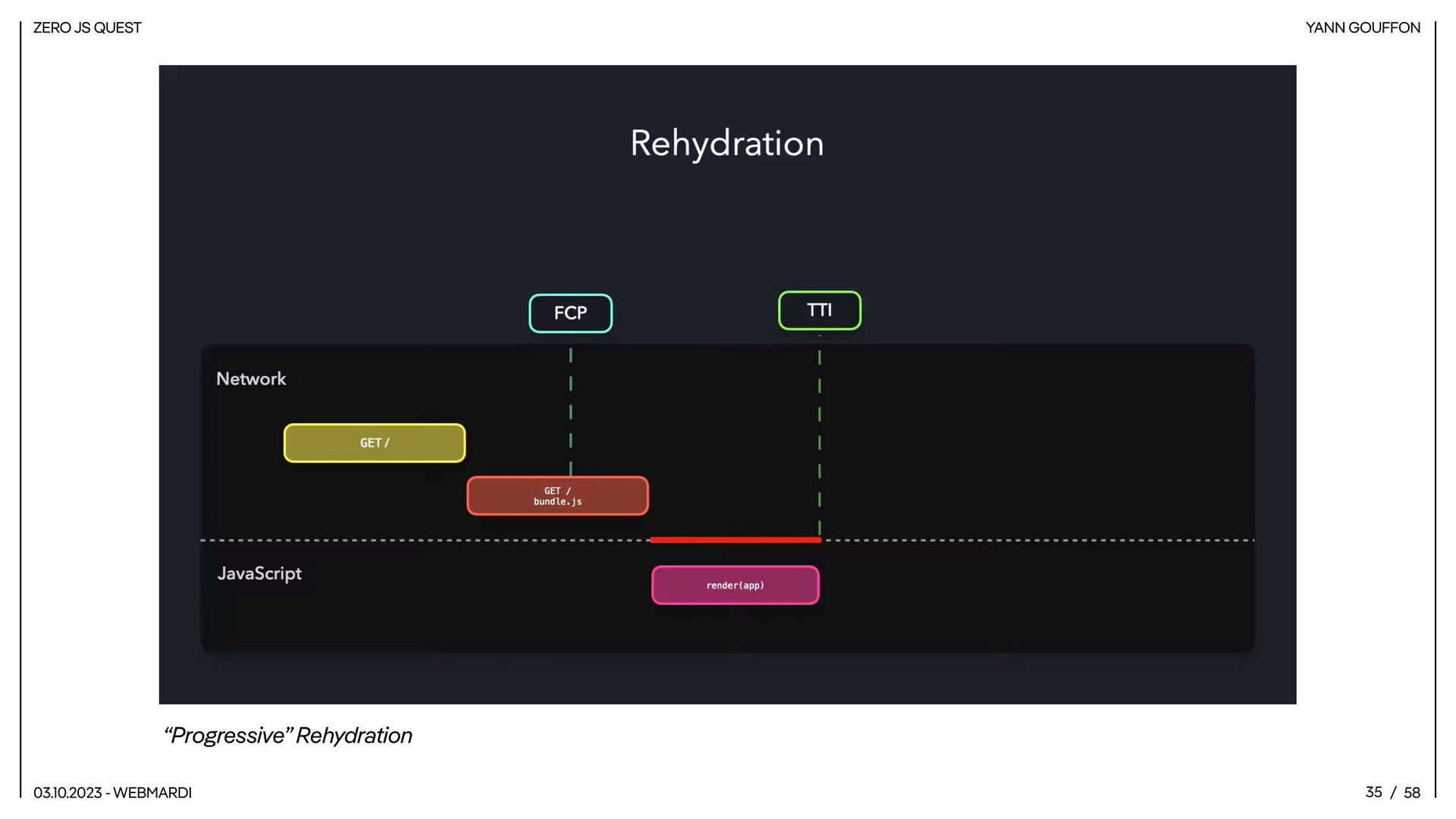Click the YANN GOUFFON author name
The image size is (1456, 819).
coord(1362,28)
